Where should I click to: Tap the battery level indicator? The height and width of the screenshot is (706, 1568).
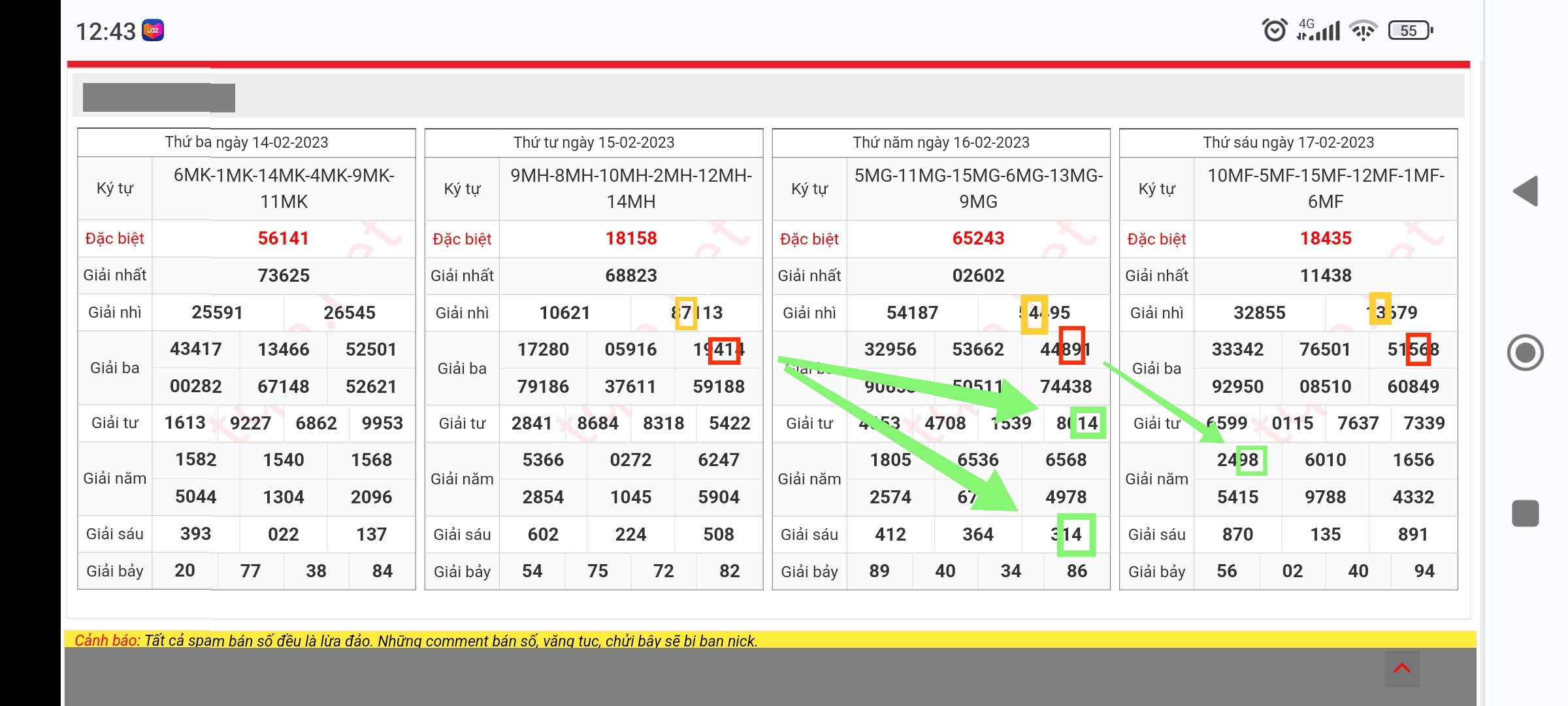click(x=1410, y=30)
